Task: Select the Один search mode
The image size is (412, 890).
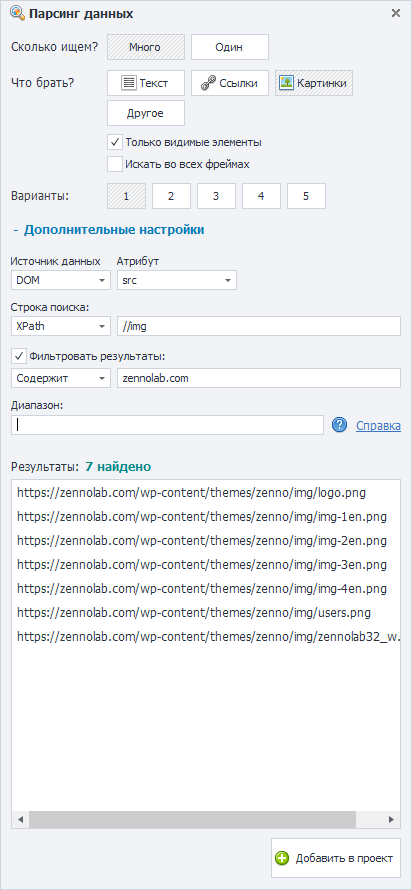Action: 230,47
